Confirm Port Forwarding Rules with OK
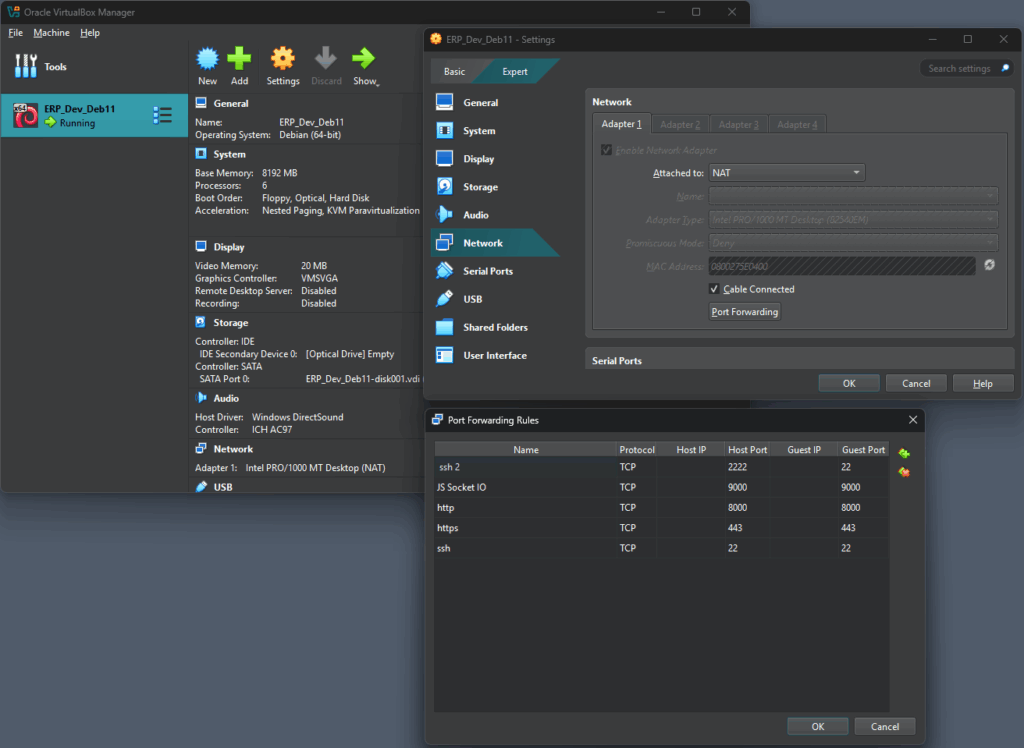Viewport: 1024px width, 748px height. (818, 726)
